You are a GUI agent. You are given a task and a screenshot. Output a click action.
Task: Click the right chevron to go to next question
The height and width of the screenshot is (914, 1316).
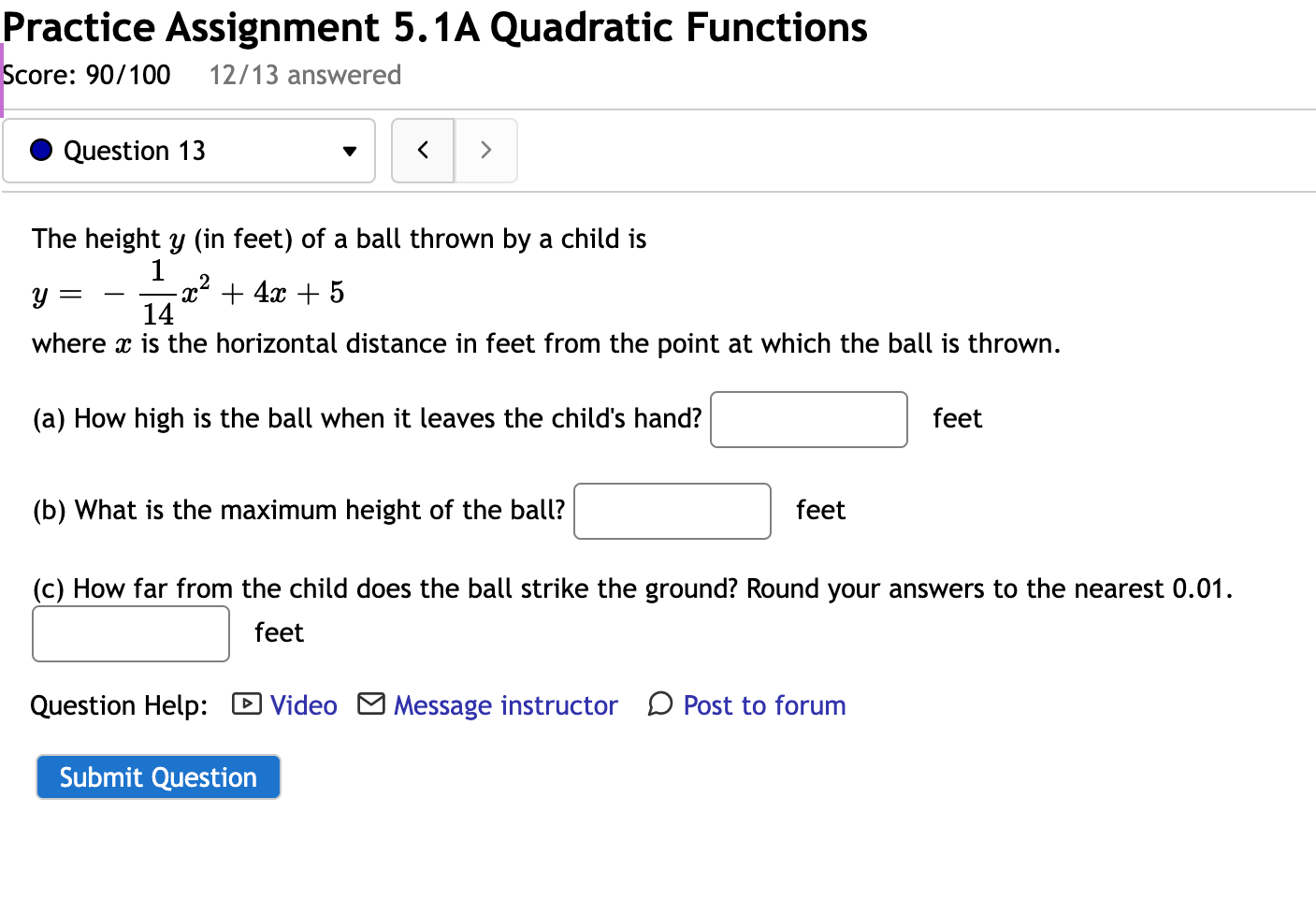(485, 150)
